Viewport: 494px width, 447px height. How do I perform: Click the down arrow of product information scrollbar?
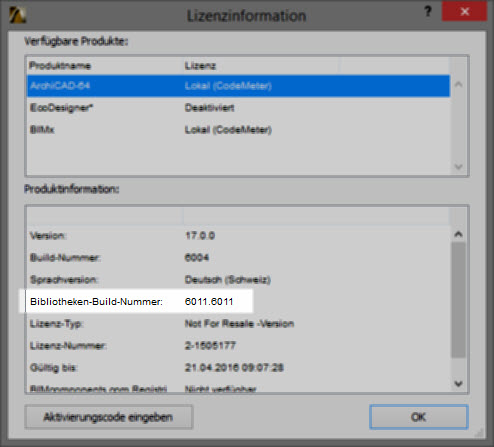pyautogui.click(x=459, y=383)
